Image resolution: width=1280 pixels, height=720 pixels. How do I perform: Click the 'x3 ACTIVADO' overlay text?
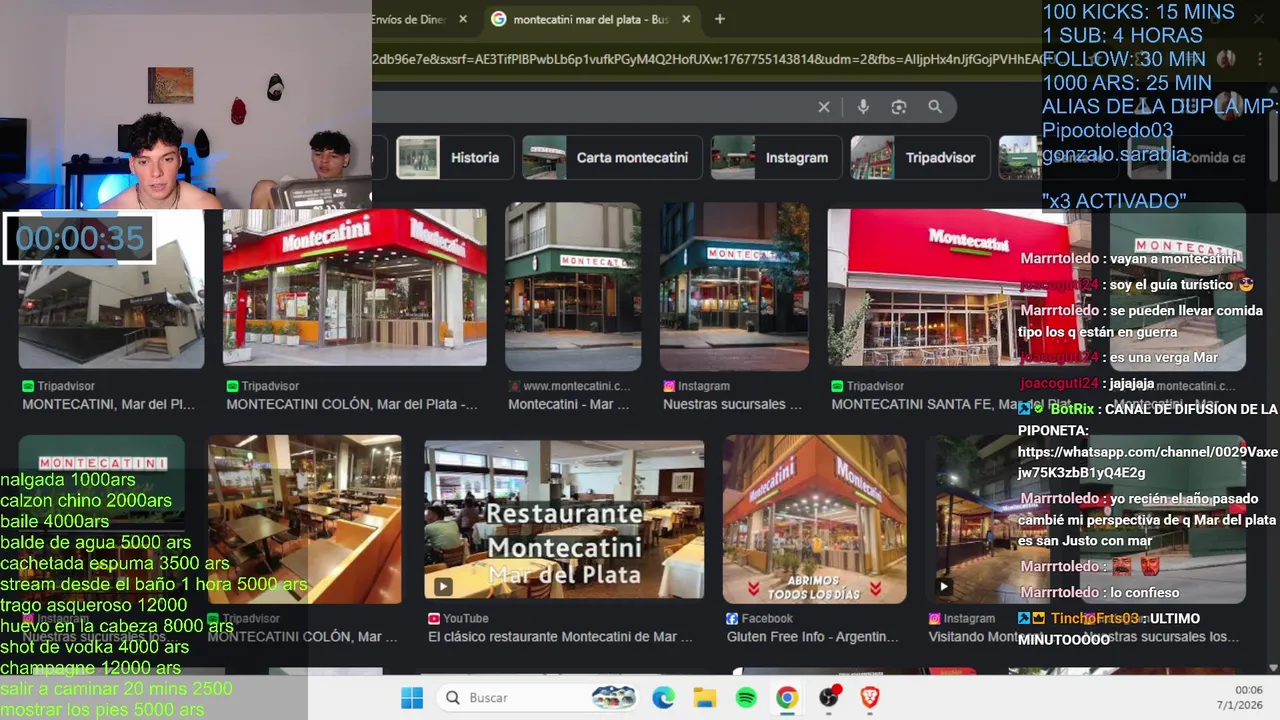(1114, 201)
